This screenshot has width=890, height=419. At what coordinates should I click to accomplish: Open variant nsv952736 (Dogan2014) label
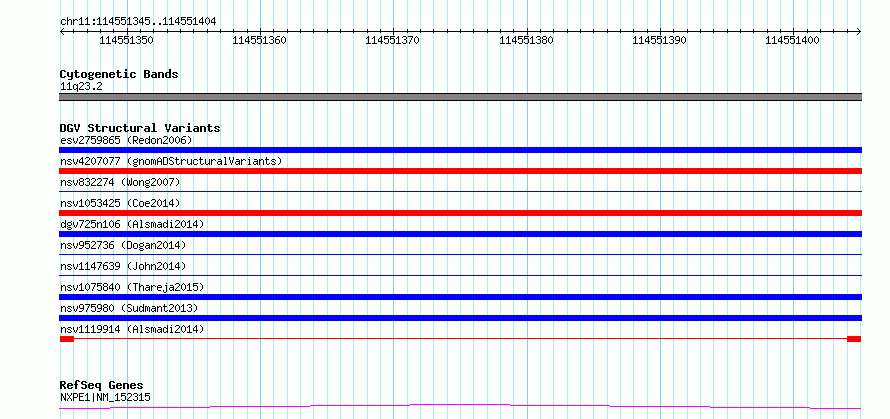[123, 245]
